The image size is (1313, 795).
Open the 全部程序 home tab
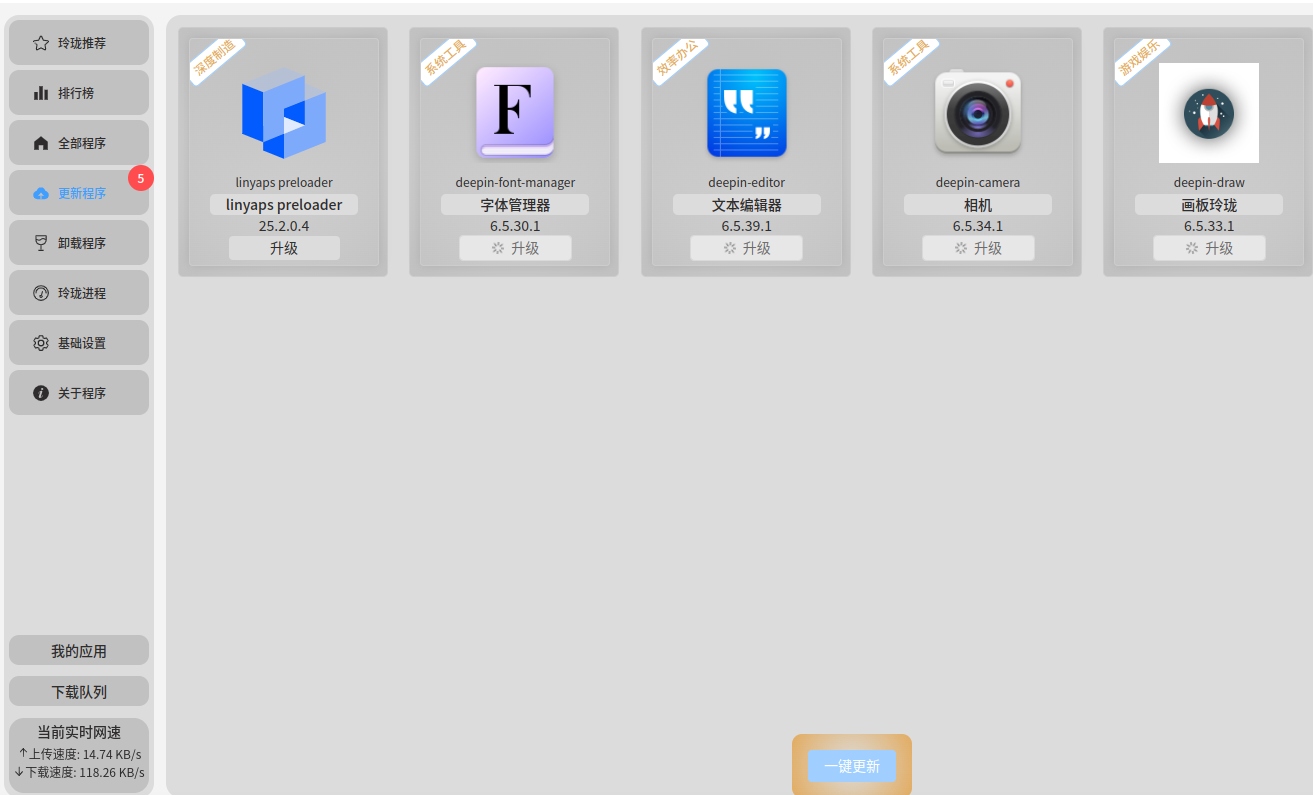coord(79,143)
